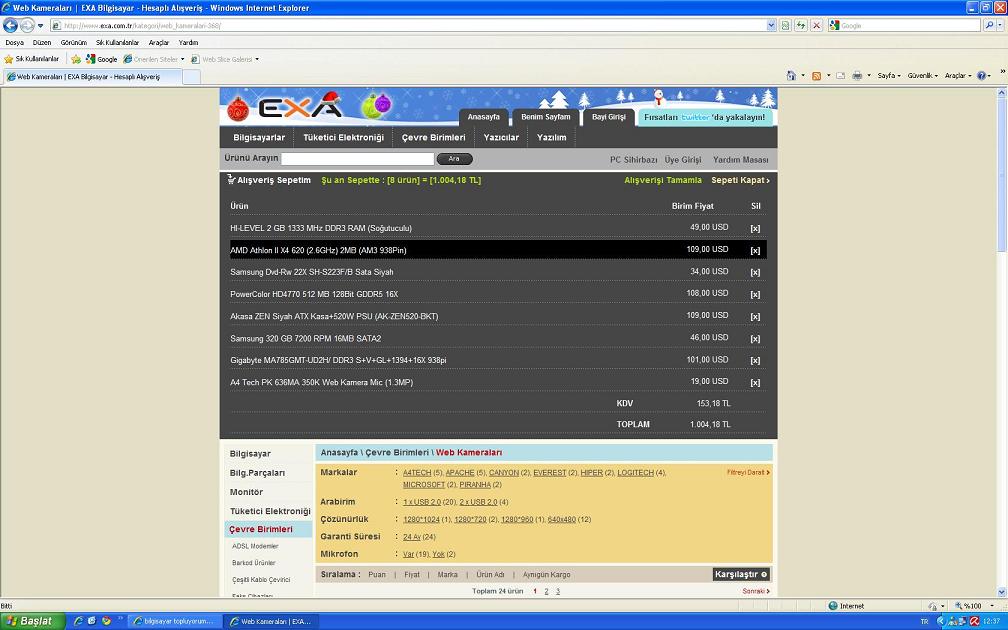Open the Bilgisayarlar navigation menu
The height and width of the screenshot is (630, 1008).
coord(259,138)
